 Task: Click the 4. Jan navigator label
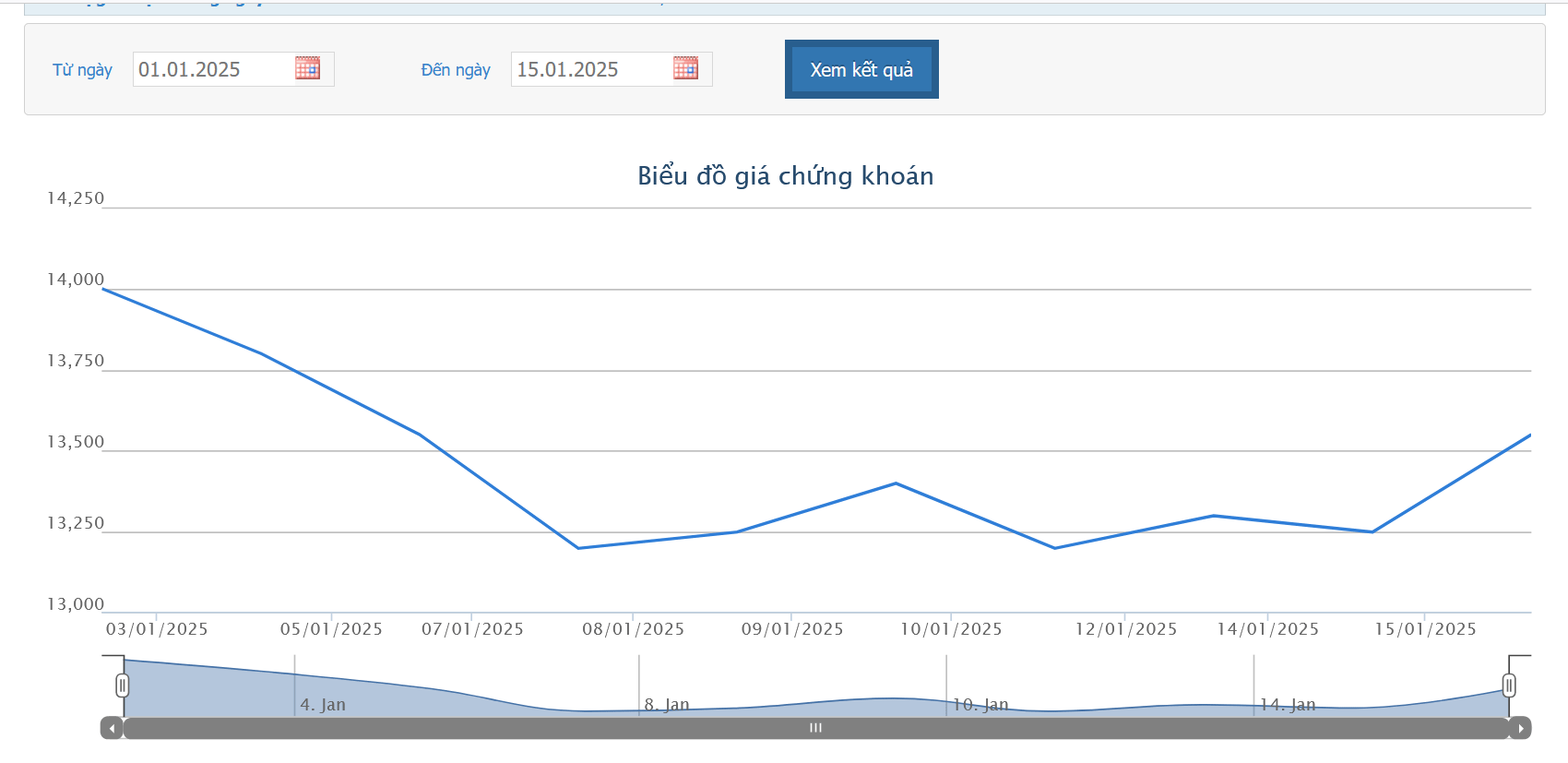[x=323, y=705]
